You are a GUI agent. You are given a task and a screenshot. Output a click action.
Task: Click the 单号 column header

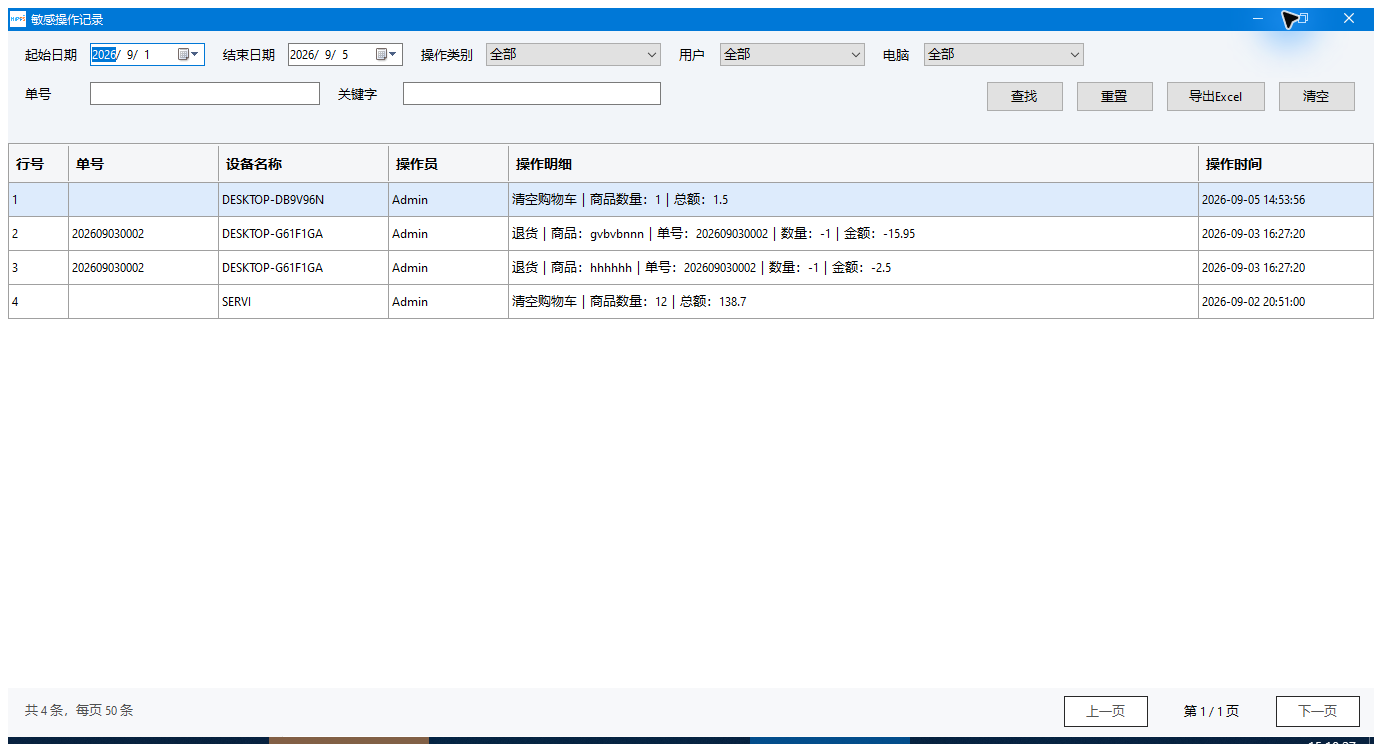click(144, 164)
